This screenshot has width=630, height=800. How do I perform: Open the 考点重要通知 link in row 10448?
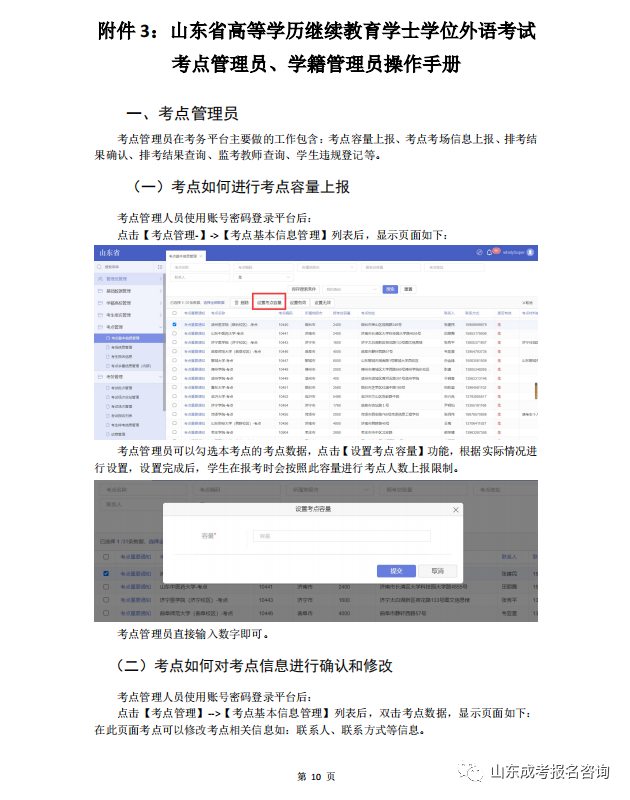(194, 369)
